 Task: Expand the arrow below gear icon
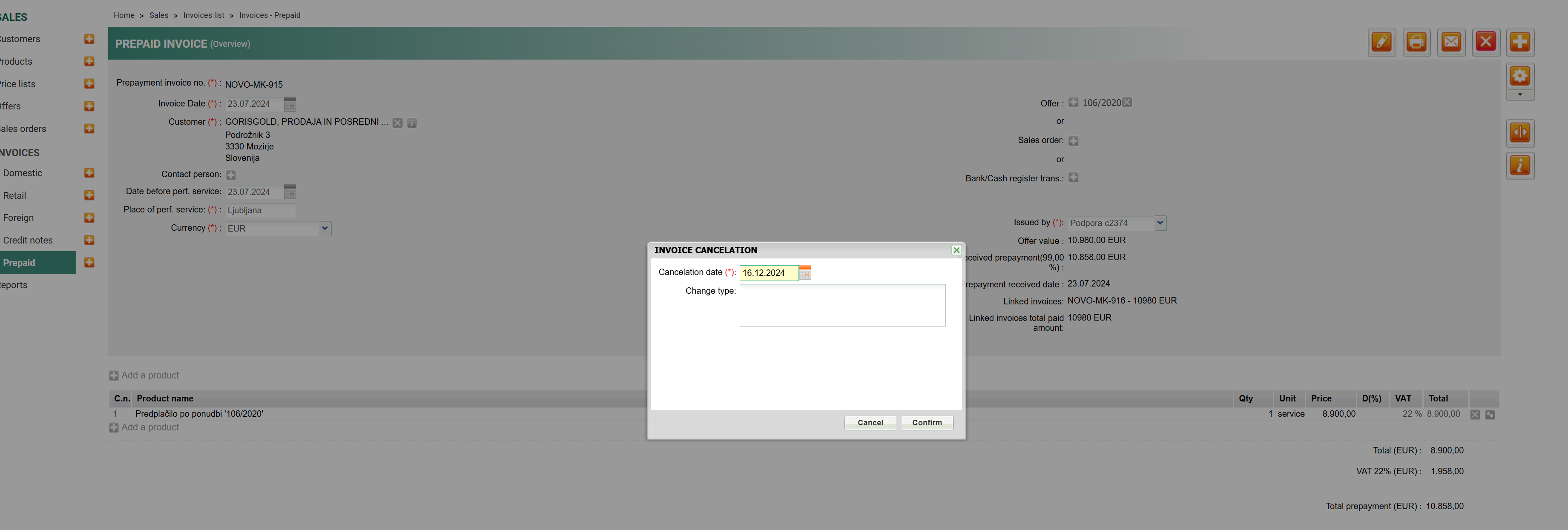tap(1520, 95)
